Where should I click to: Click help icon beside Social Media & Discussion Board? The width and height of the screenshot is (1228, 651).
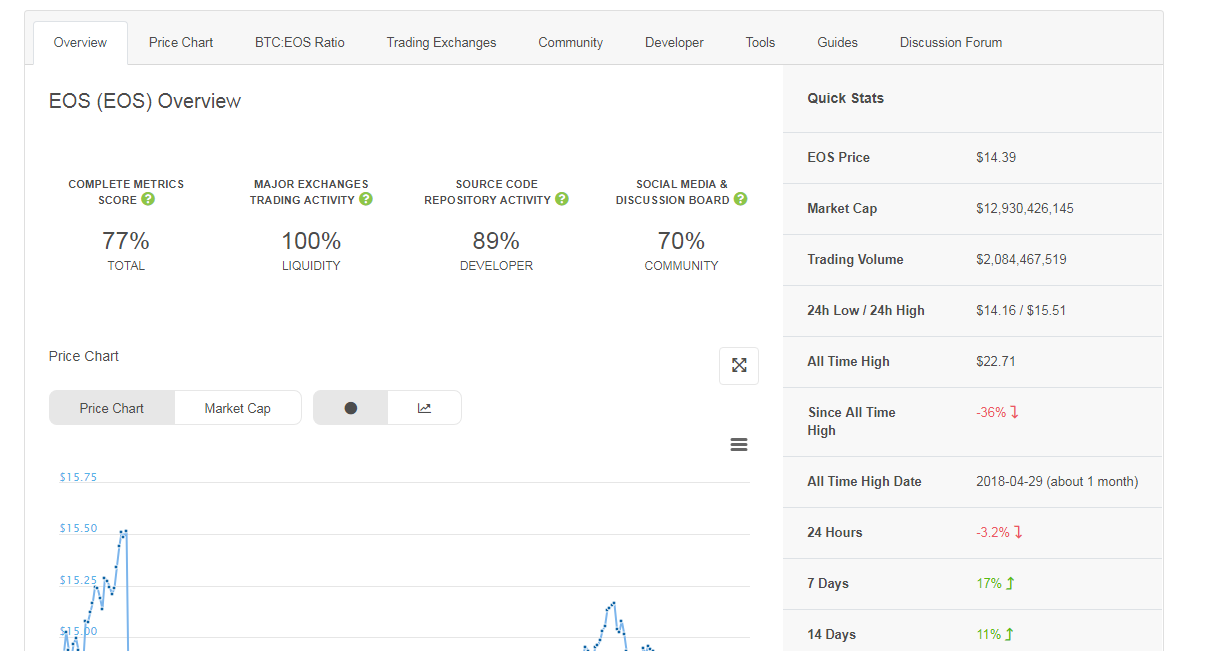tap(740, 199)
